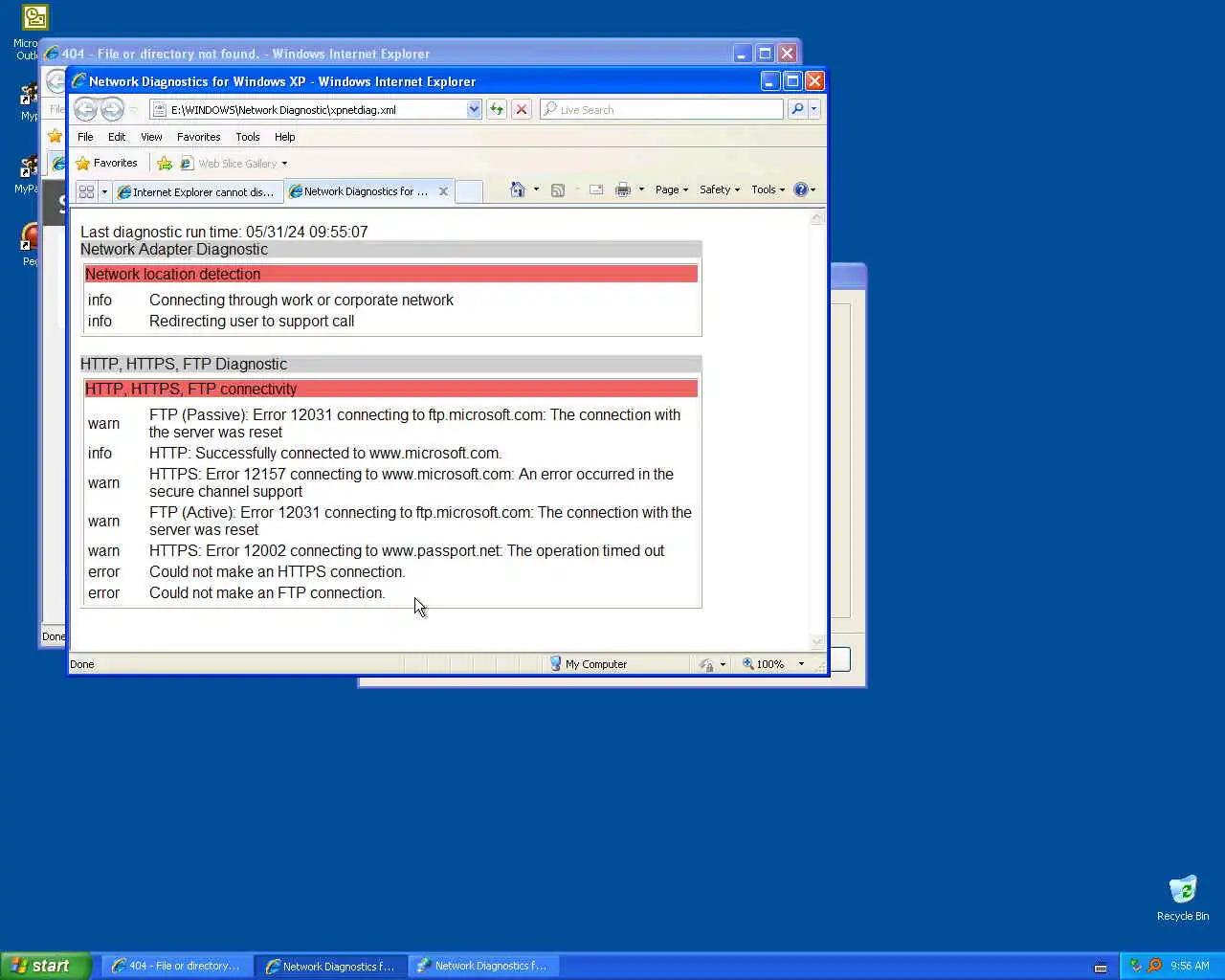Viewport: 1225px width, 980px height.
Task: Open the Help menu
Action: pyautogui.click(x=285, y=137)
